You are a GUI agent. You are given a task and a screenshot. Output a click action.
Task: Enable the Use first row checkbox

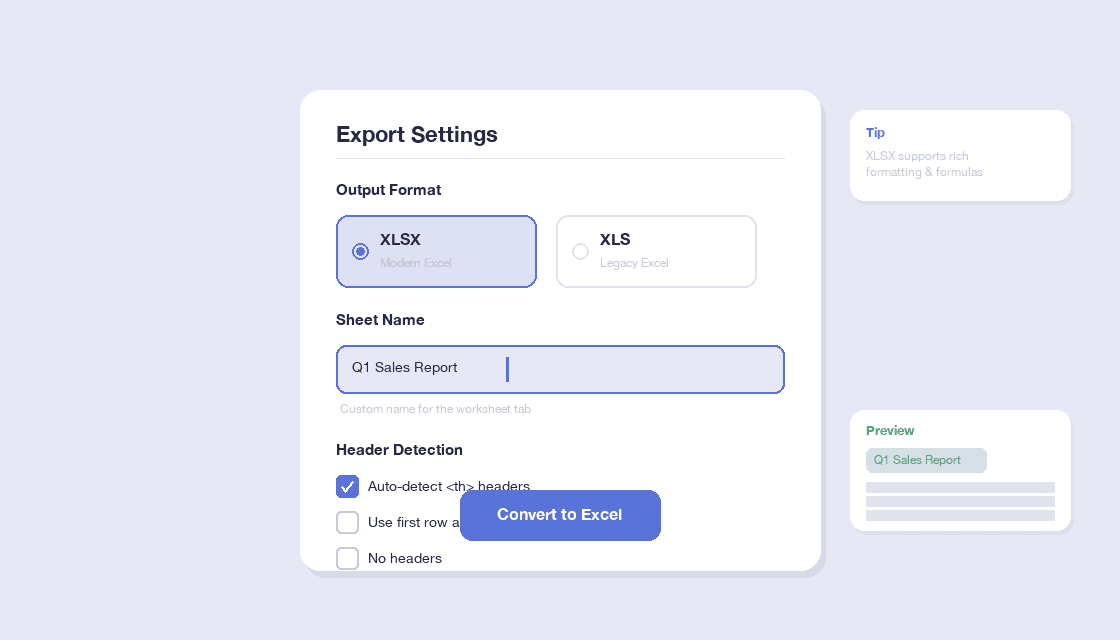(x=347, y=523)
